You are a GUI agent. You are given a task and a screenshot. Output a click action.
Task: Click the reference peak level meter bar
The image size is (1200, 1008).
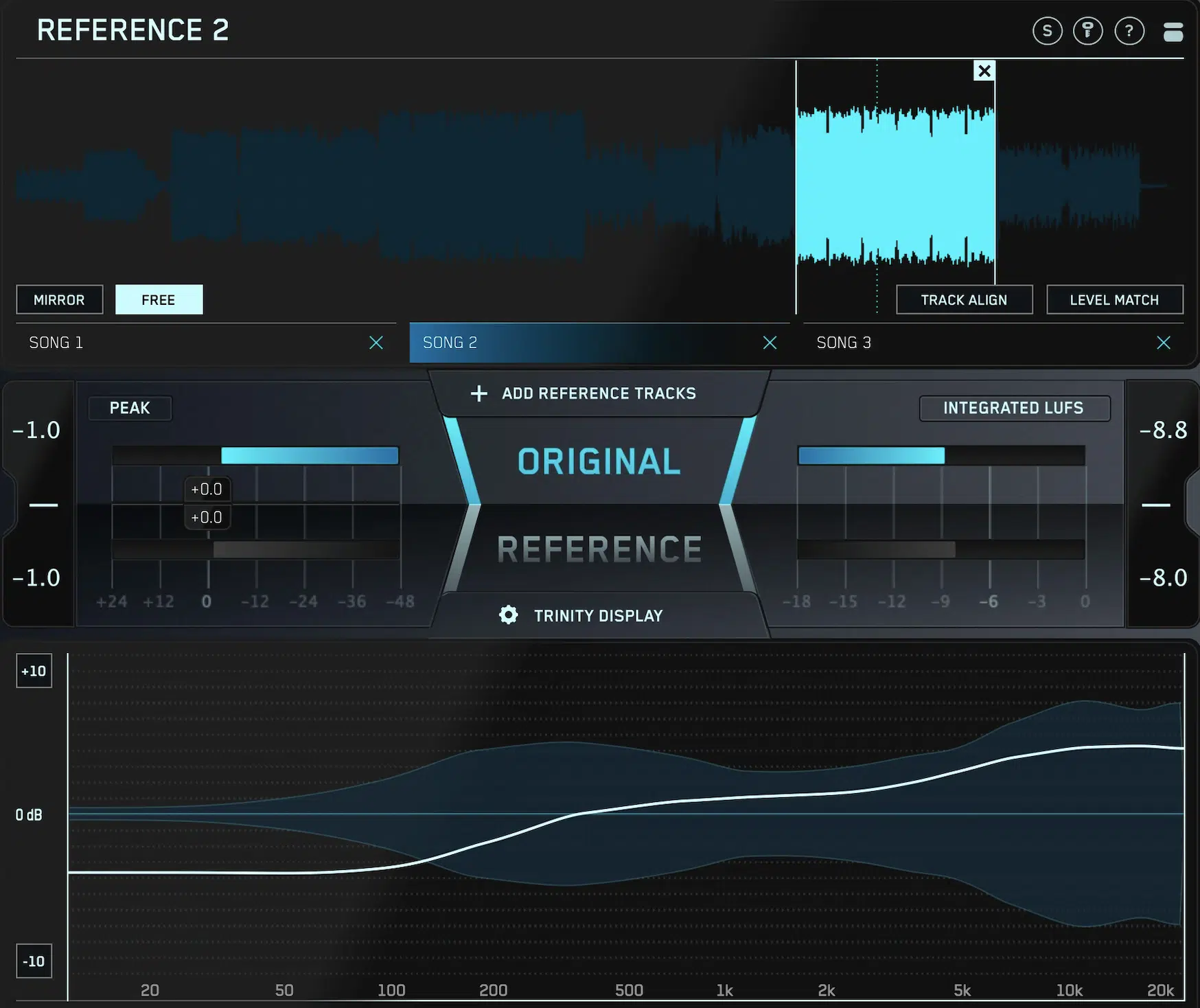pos(255,549)
